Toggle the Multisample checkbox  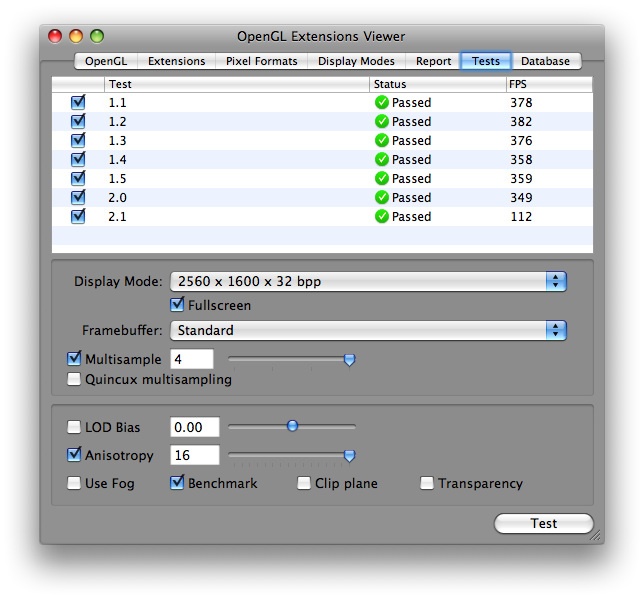pos(74,359)
